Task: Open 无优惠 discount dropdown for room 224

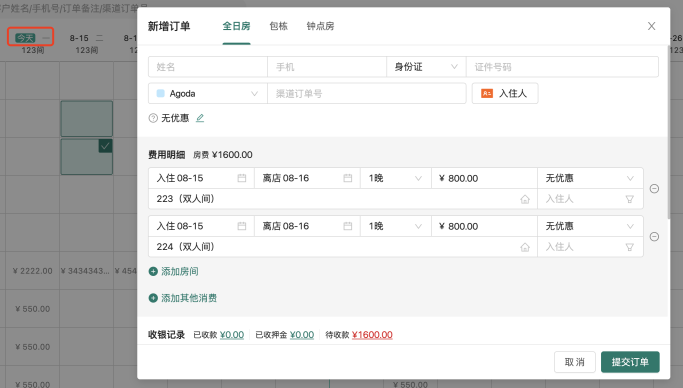Action: coord(590,226)
